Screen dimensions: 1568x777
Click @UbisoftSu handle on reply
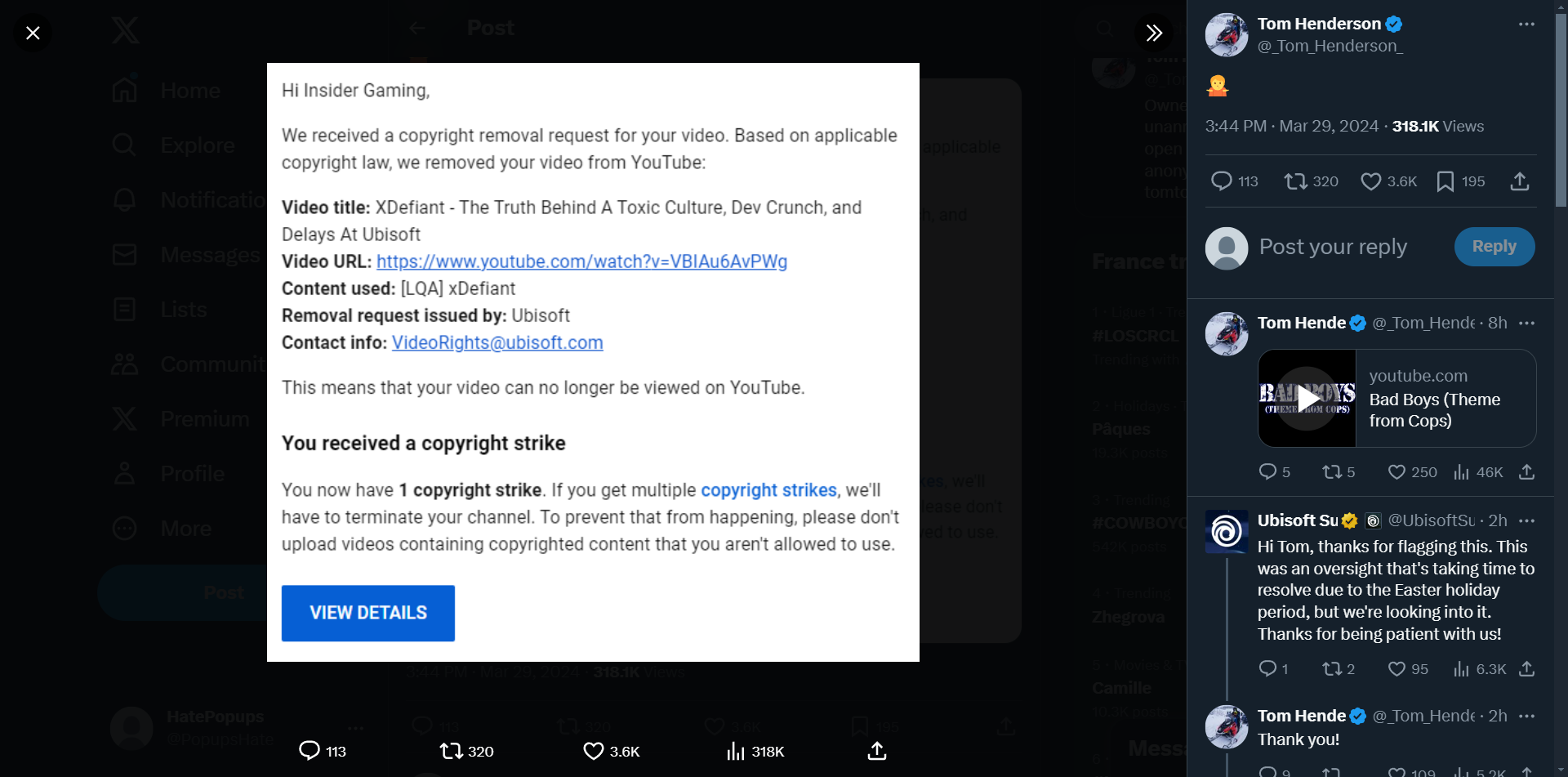(x=1432, y=520)
